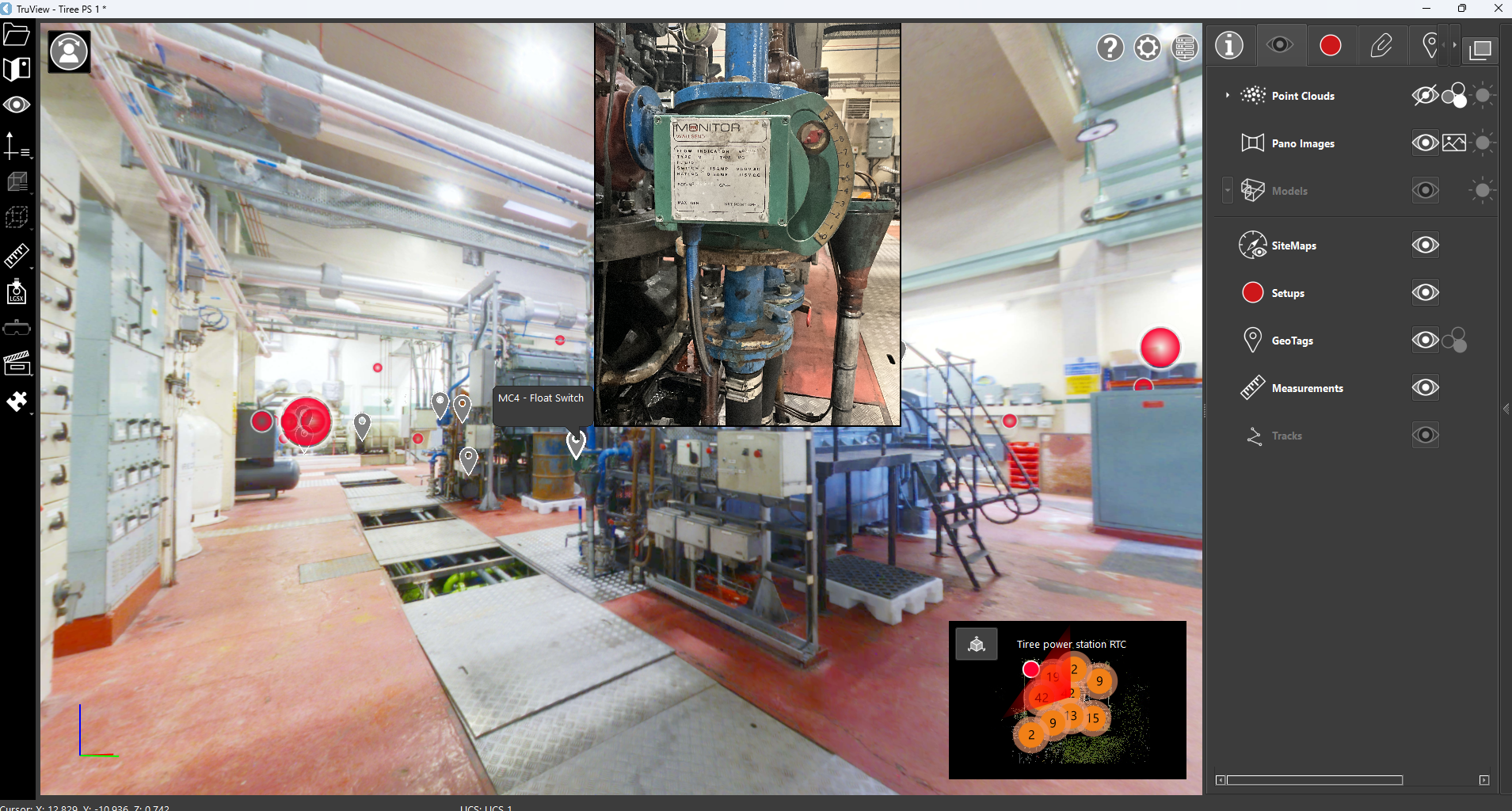The image size is (1512, 811).
Task: Click the VR headset icon
Action: tap(17, 328)
